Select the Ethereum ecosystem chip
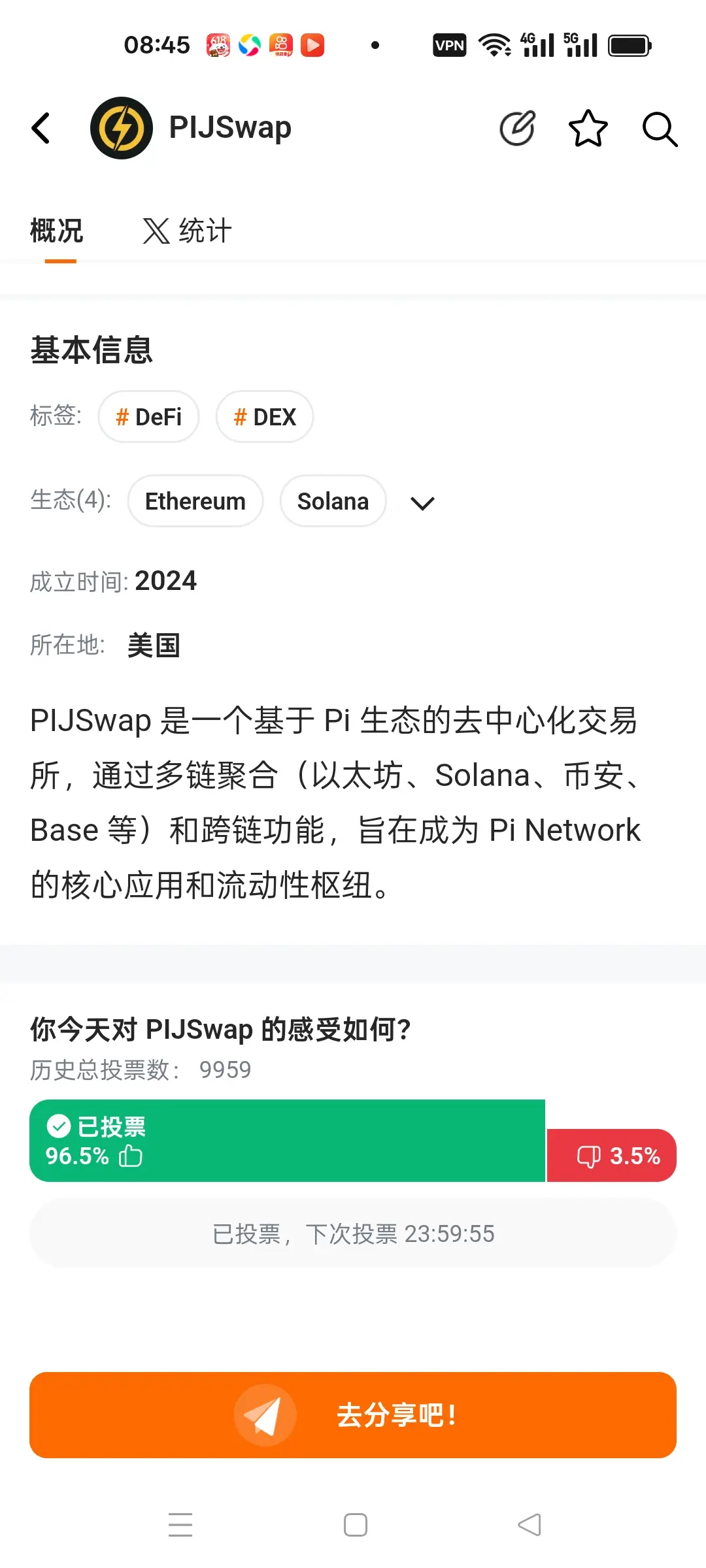Viewport: 706px width, 1568px height. [x=195, y=501]
